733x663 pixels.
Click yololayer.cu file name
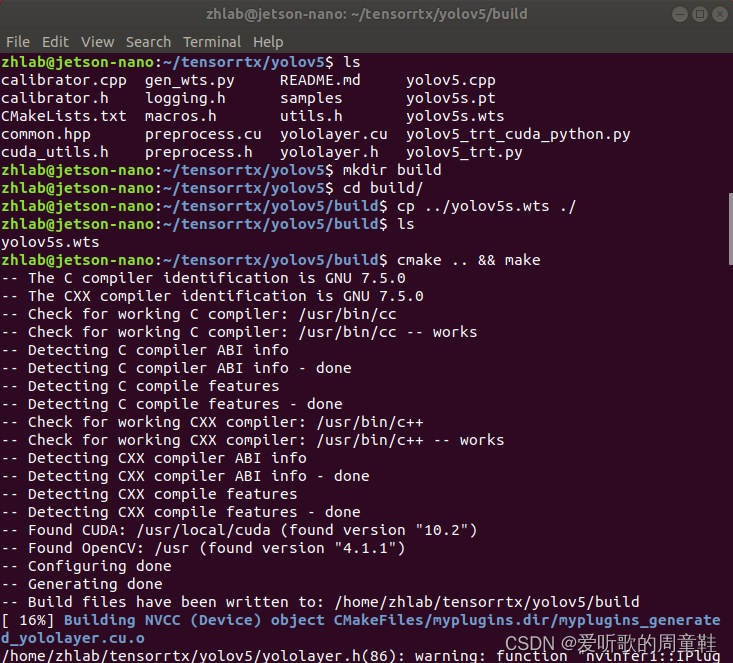pos(334,135)
